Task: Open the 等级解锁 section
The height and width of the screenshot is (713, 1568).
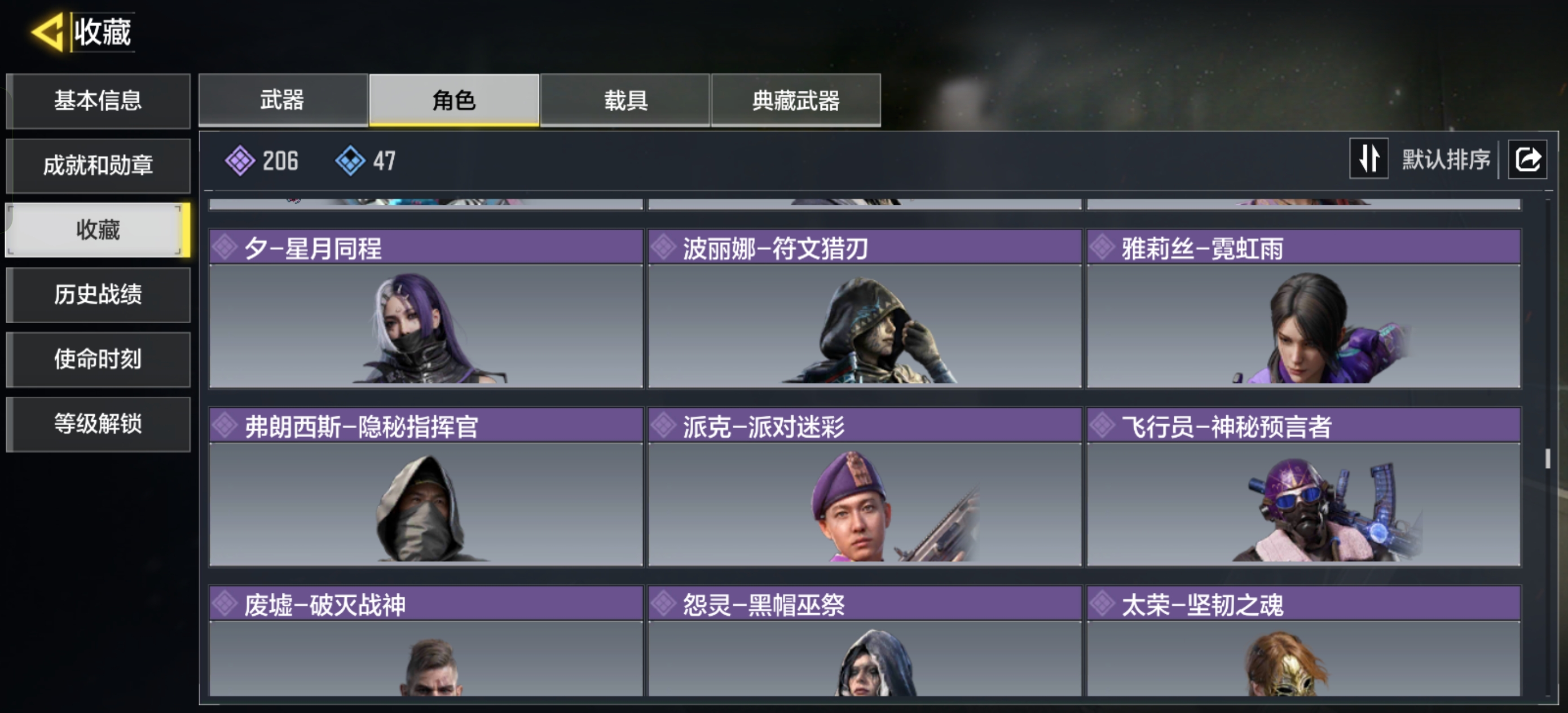Action: click(x=98, y=424)
